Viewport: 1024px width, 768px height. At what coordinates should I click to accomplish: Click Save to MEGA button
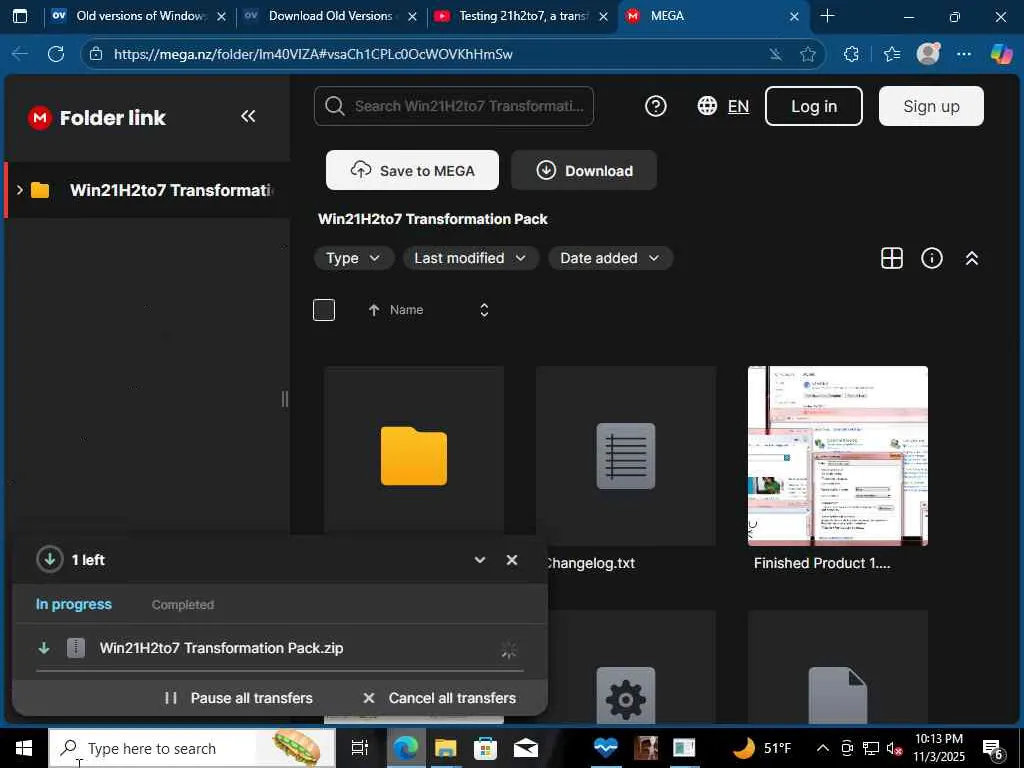tap(412, 170)
